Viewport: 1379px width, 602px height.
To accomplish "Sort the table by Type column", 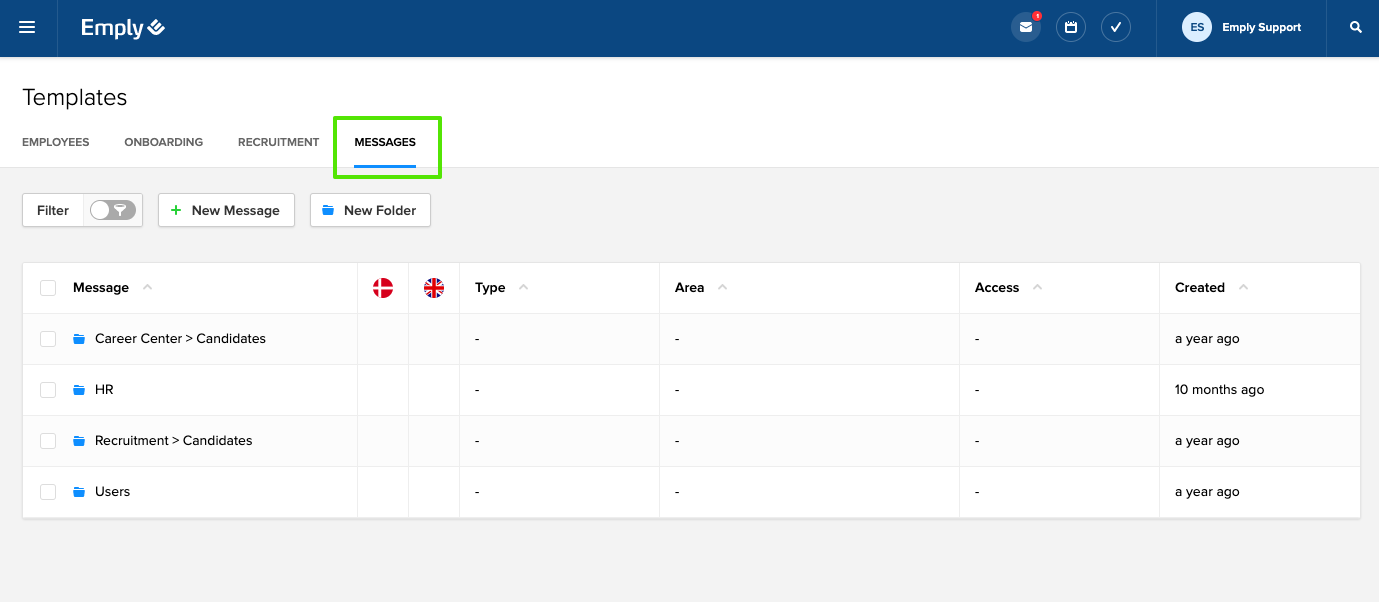I will (523, 288).
